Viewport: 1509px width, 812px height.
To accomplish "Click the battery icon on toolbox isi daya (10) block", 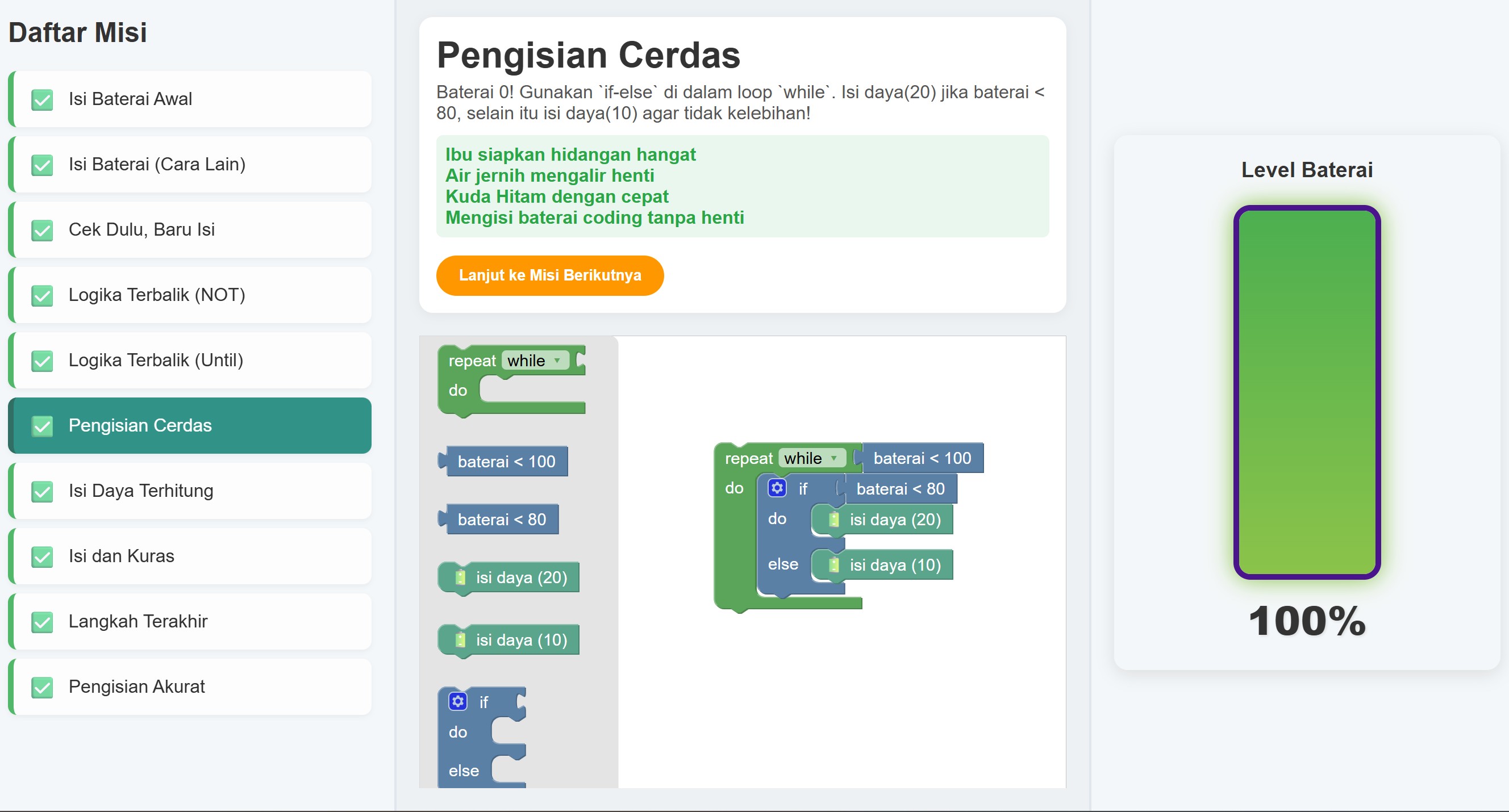I will click(x=461, y=640).
